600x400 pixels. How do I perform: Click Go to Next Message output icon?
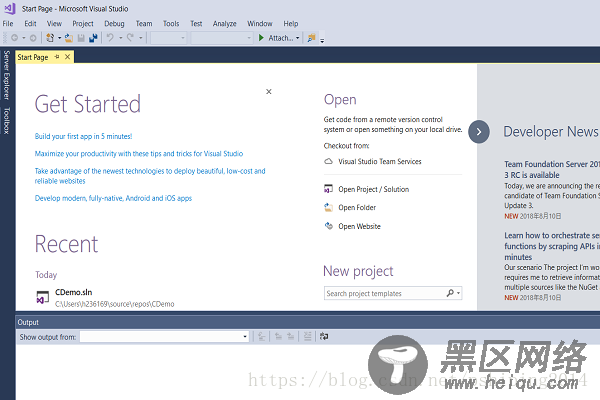pyautogui.click(x=291, y=336)
